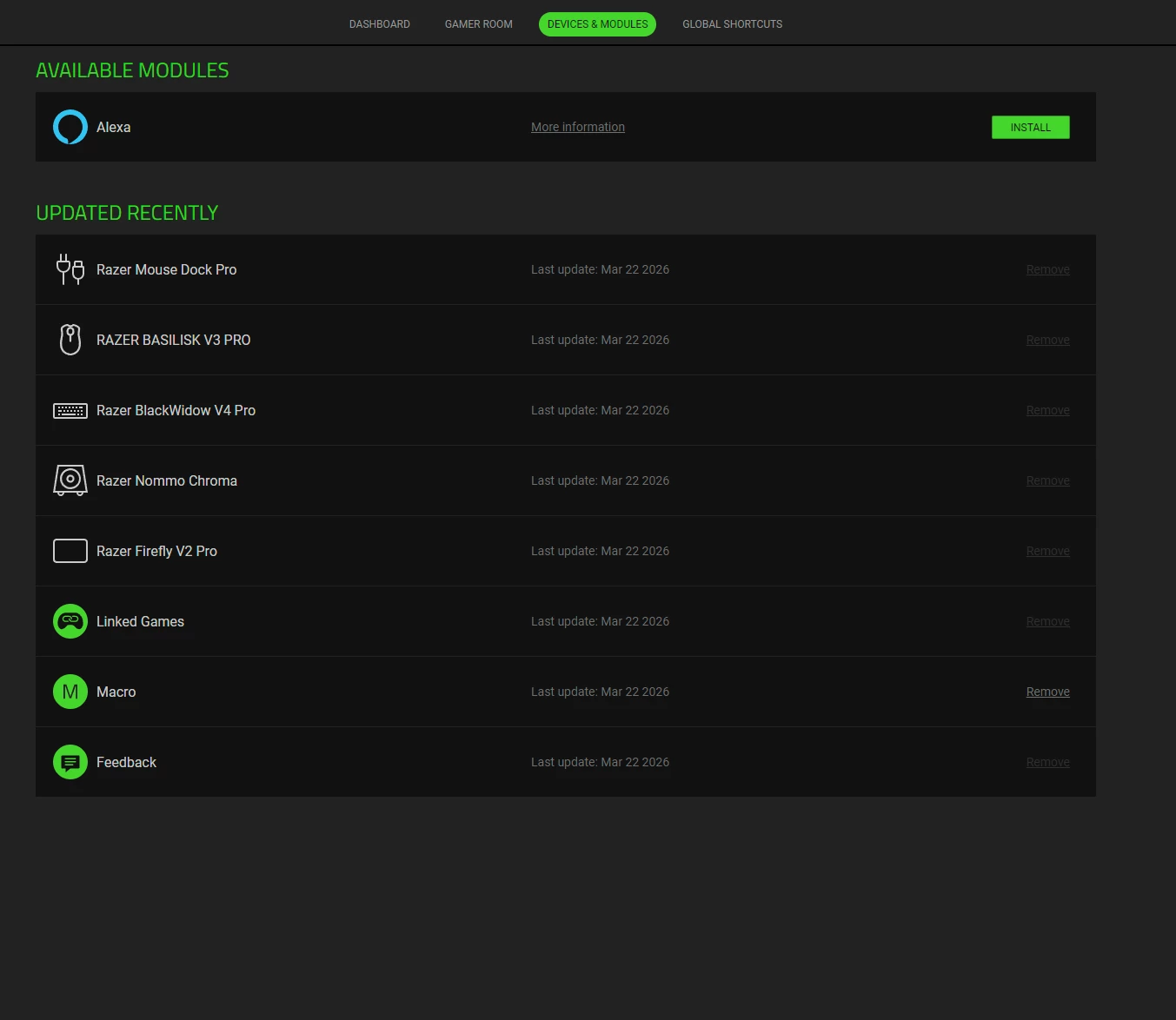Remove the Linked Games module
Viewport: 1176px width, 1020px height.
[x=1048, y=621]
